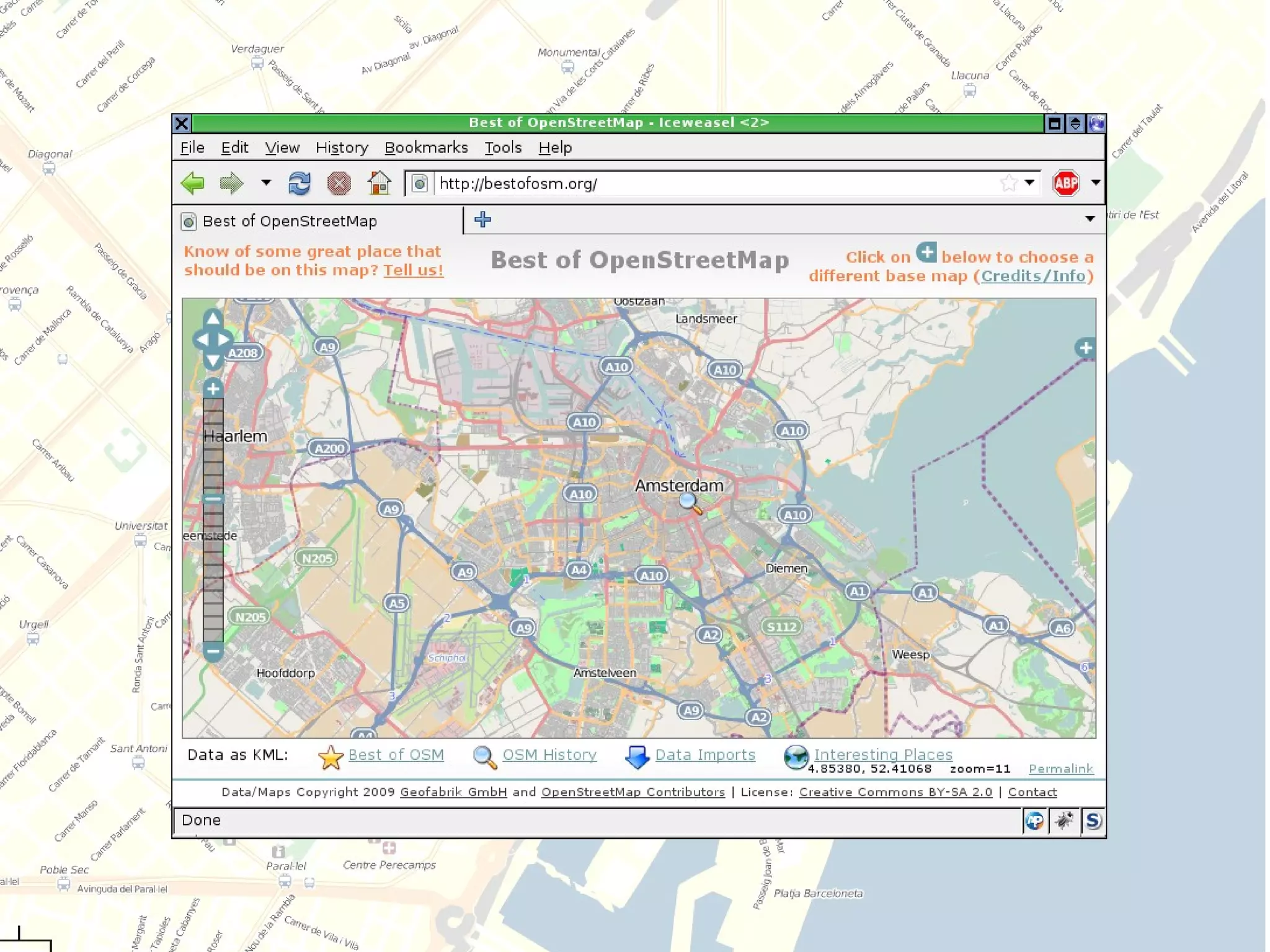Click the red Stop loading icon
Screen dimensions: 1270x952
339,184
